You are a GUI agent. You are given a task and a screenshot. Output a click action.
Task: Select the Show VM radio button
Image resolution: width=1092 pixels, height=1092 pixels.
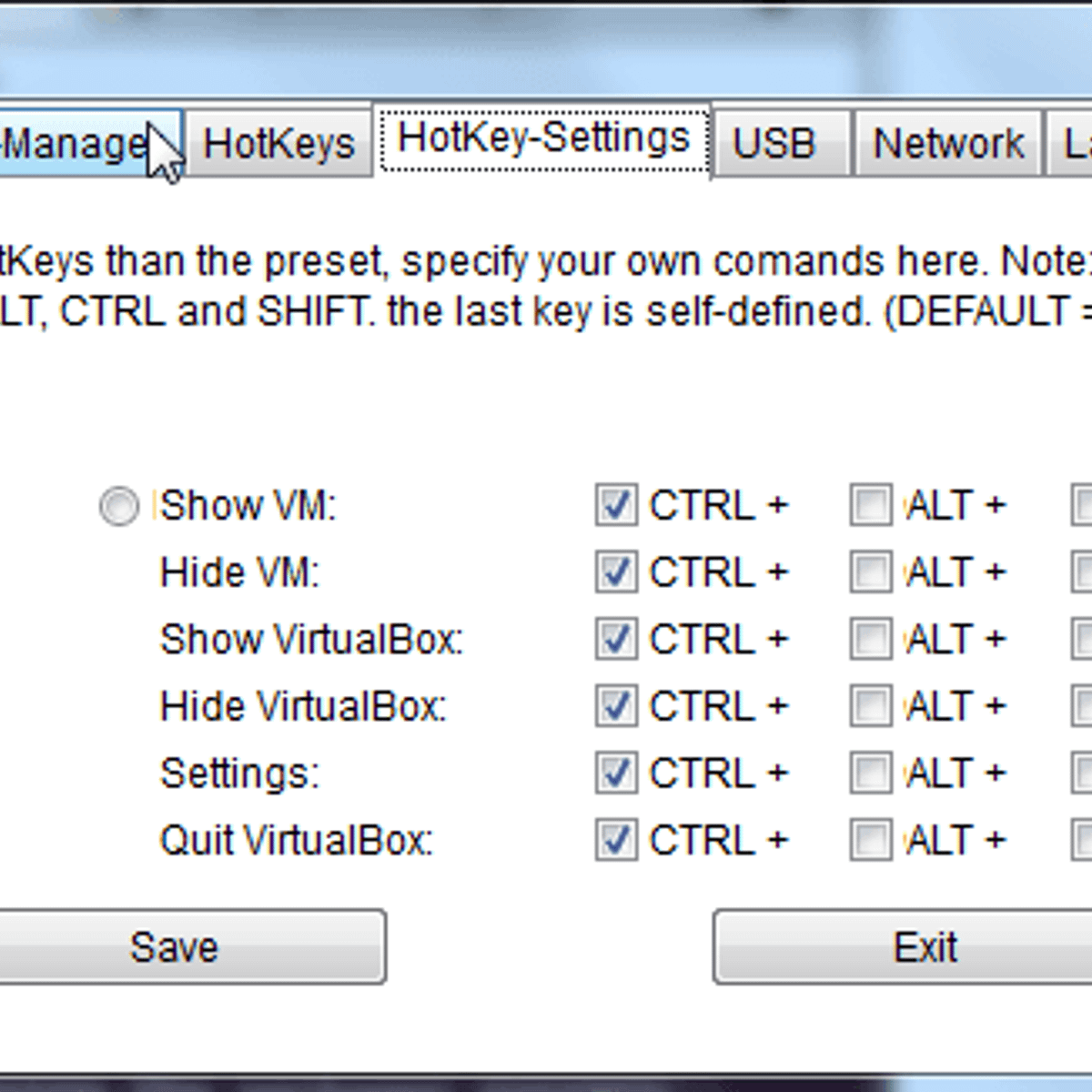[x=119, y=506]
